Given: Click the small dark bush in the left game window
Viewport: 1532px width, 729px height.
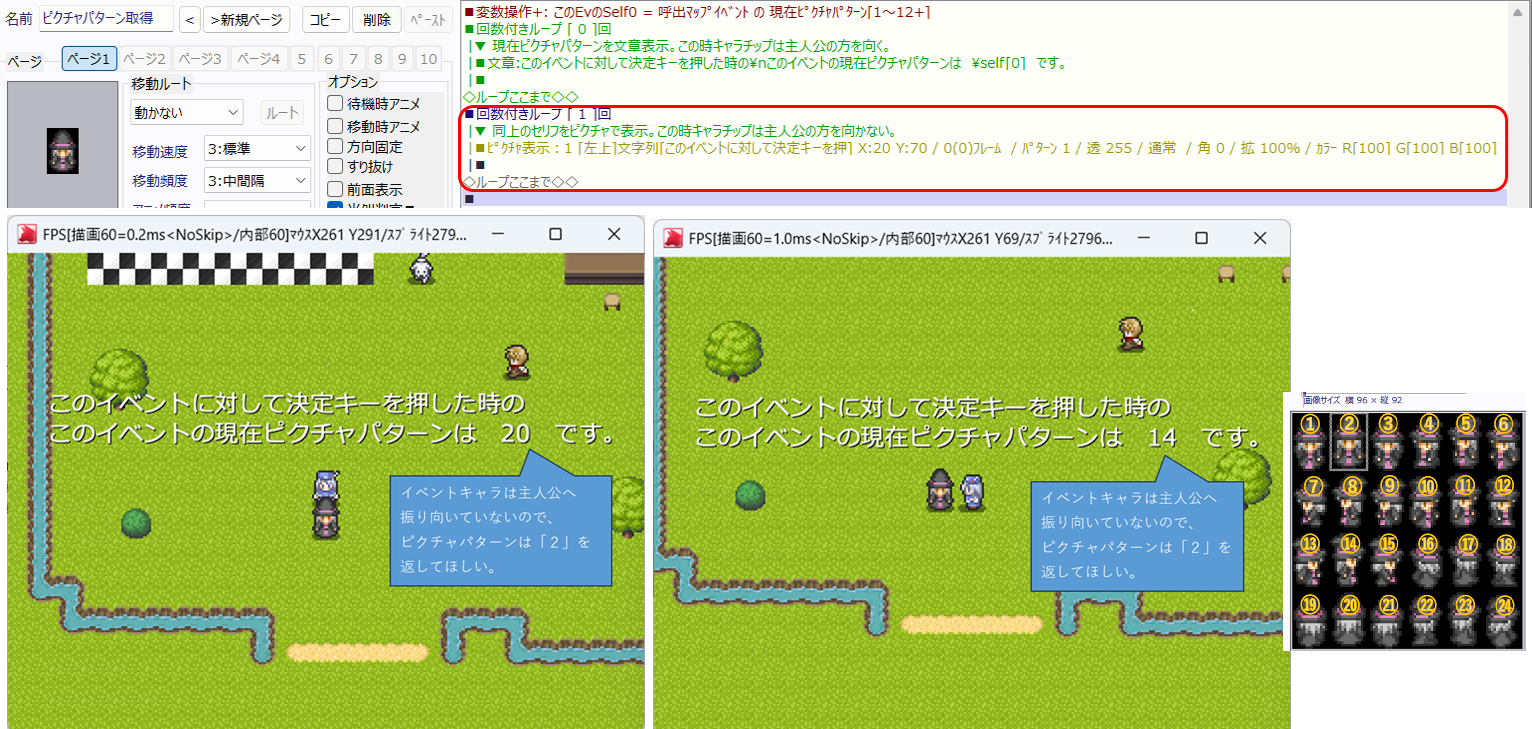Looking at the screenshot, I should 136,522.
